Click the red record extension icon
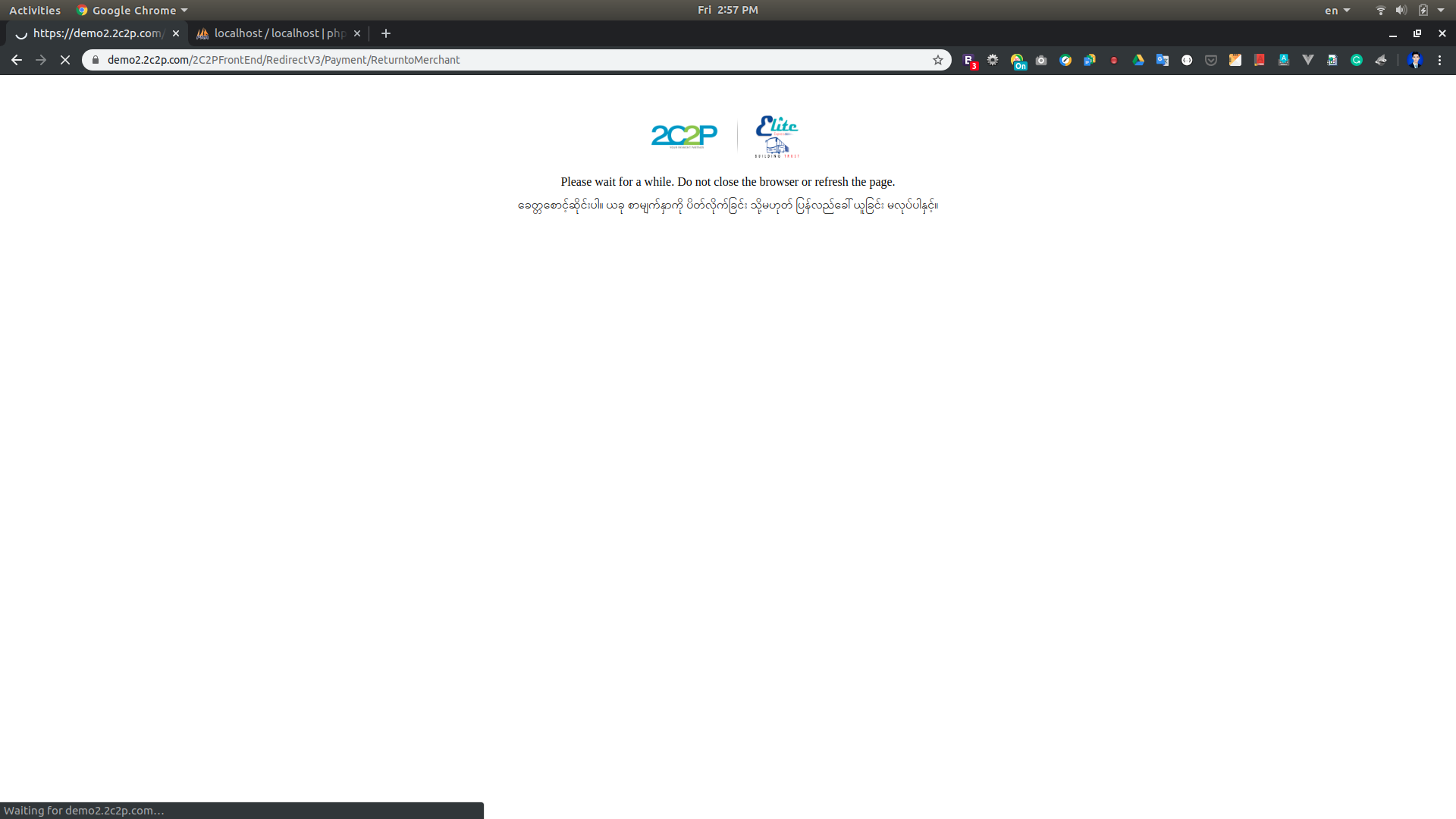The height and width of the screenshot is (819, 1456). [x=1114, y=60]
